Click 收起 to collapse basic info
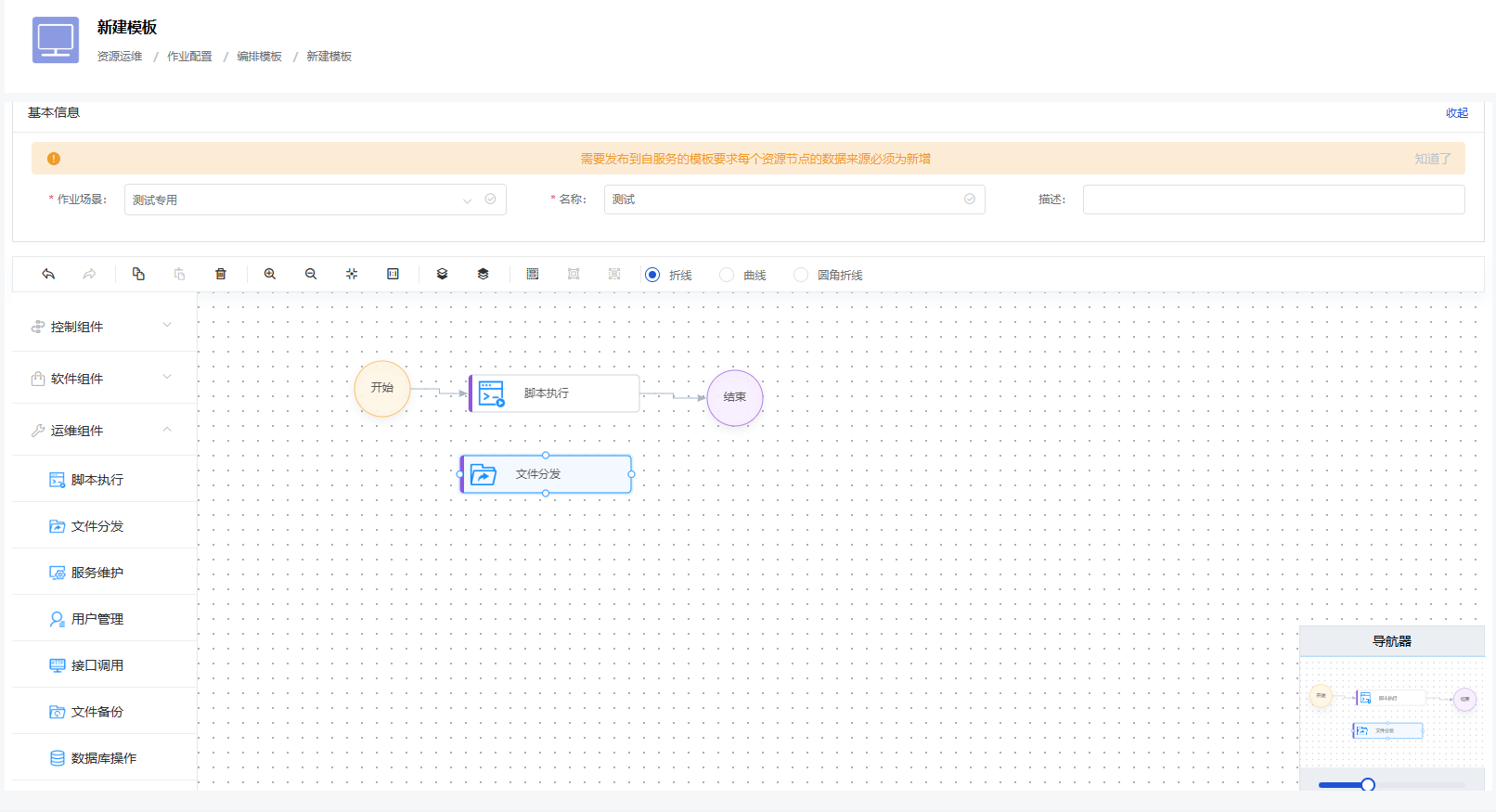Screen dimensions: 1496x812 tap(1457, 113)
